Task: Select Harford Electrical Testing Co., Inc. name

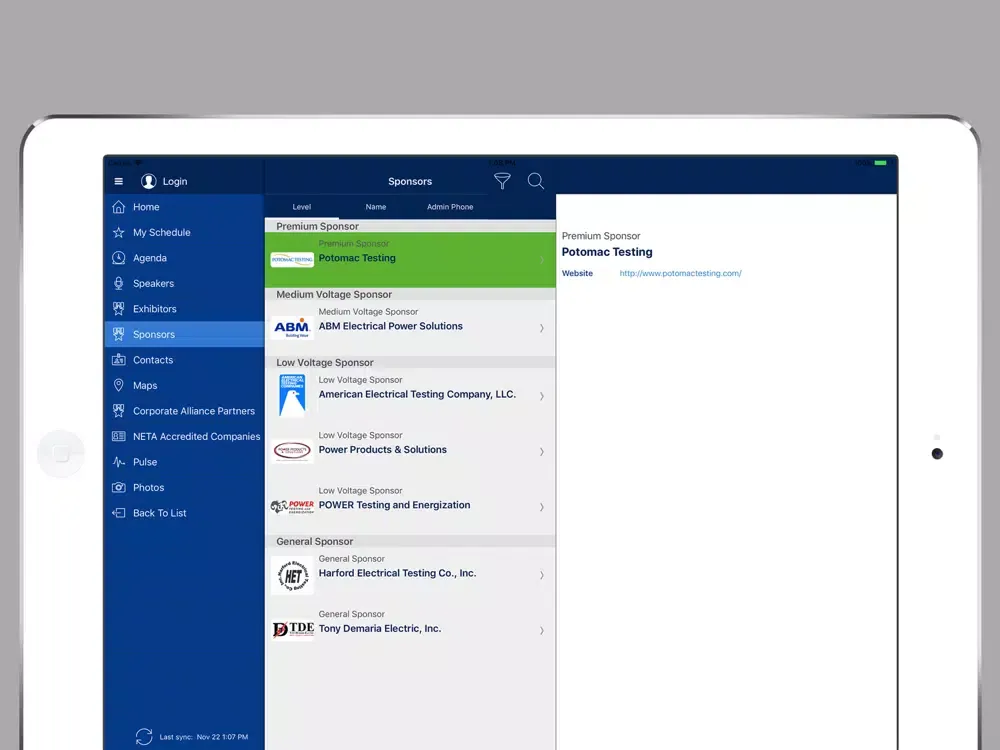Action: 397,573
